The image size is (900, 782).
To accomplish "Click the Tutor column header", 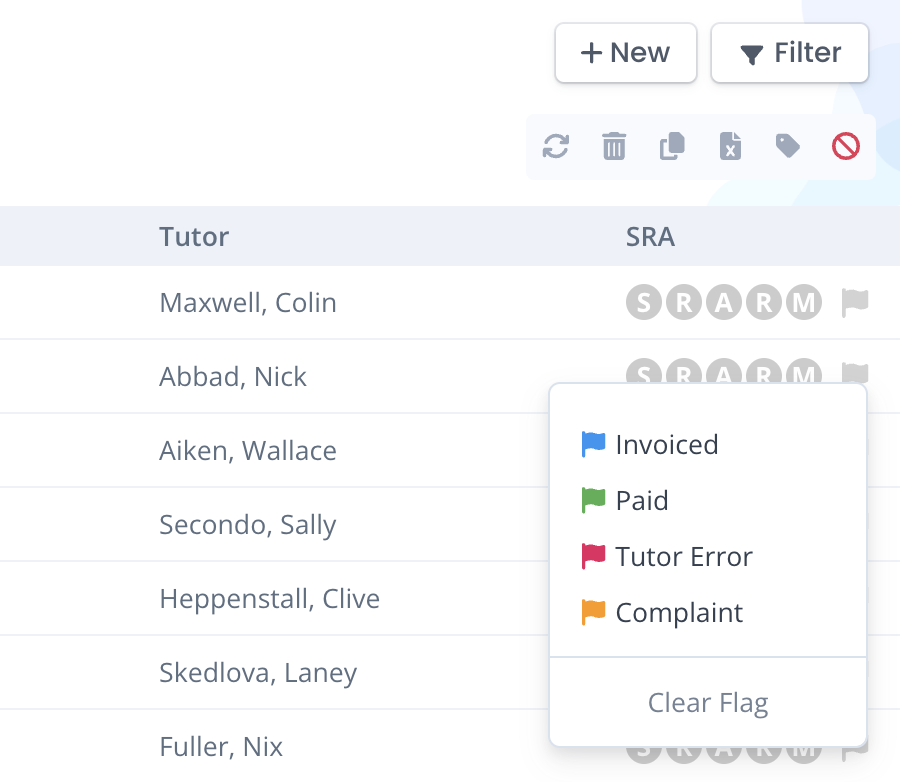I will coord(194,237).
